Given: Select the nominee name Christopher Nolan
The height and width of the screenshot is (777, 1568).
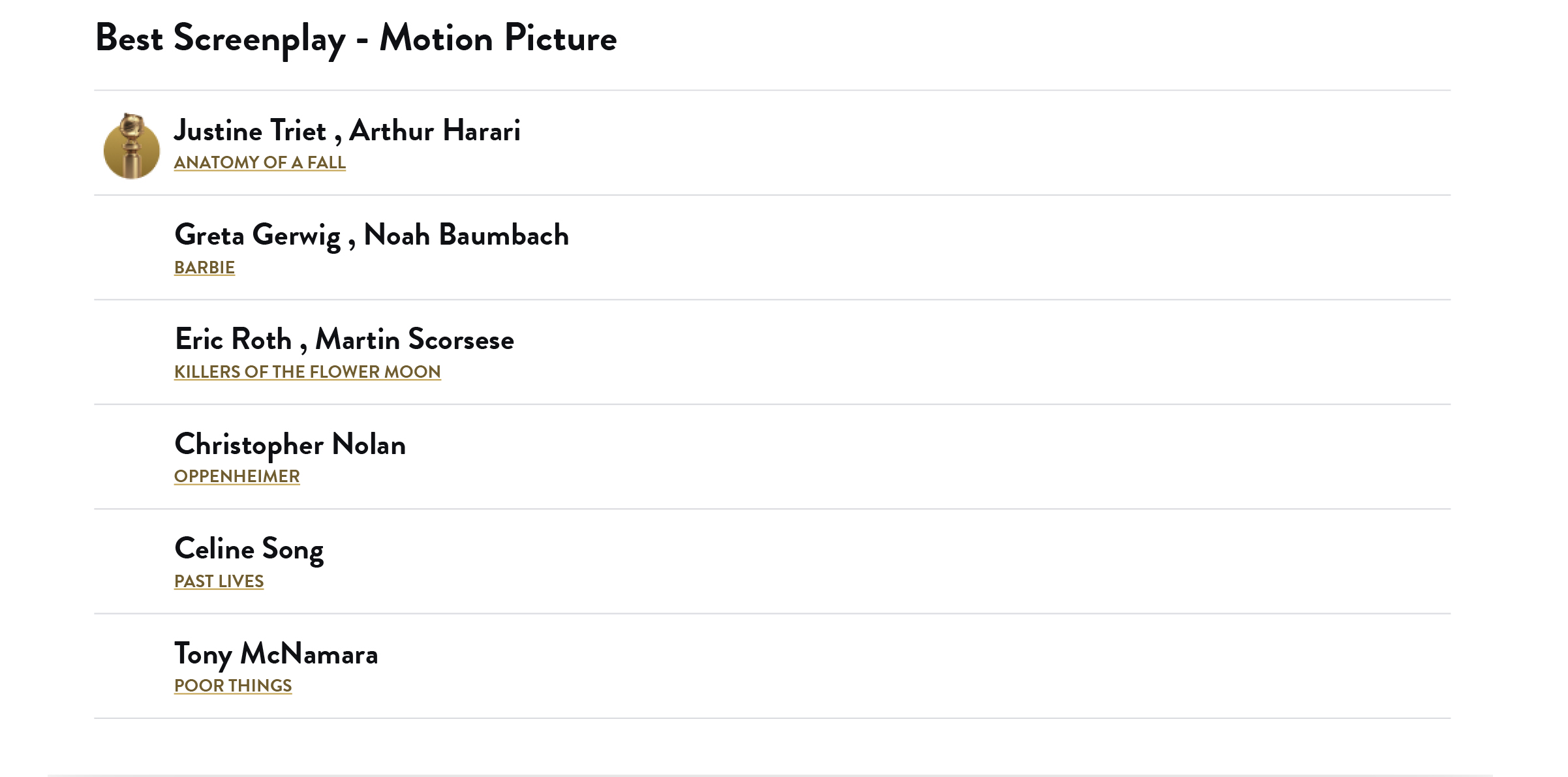Looking at the screenshot, I should click(x=290, y=445).
